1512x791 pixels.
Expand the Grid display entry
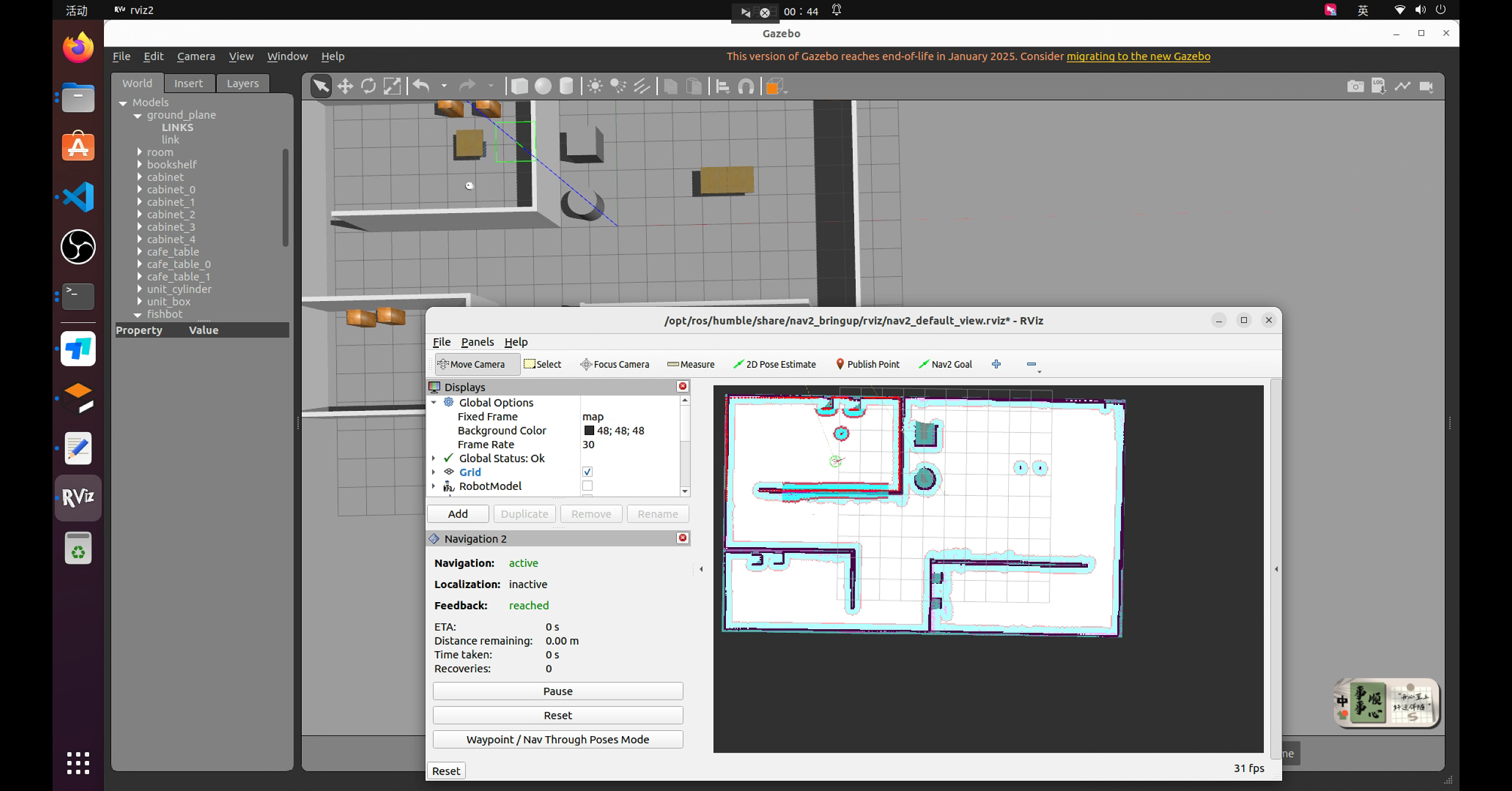pos(434,472)
